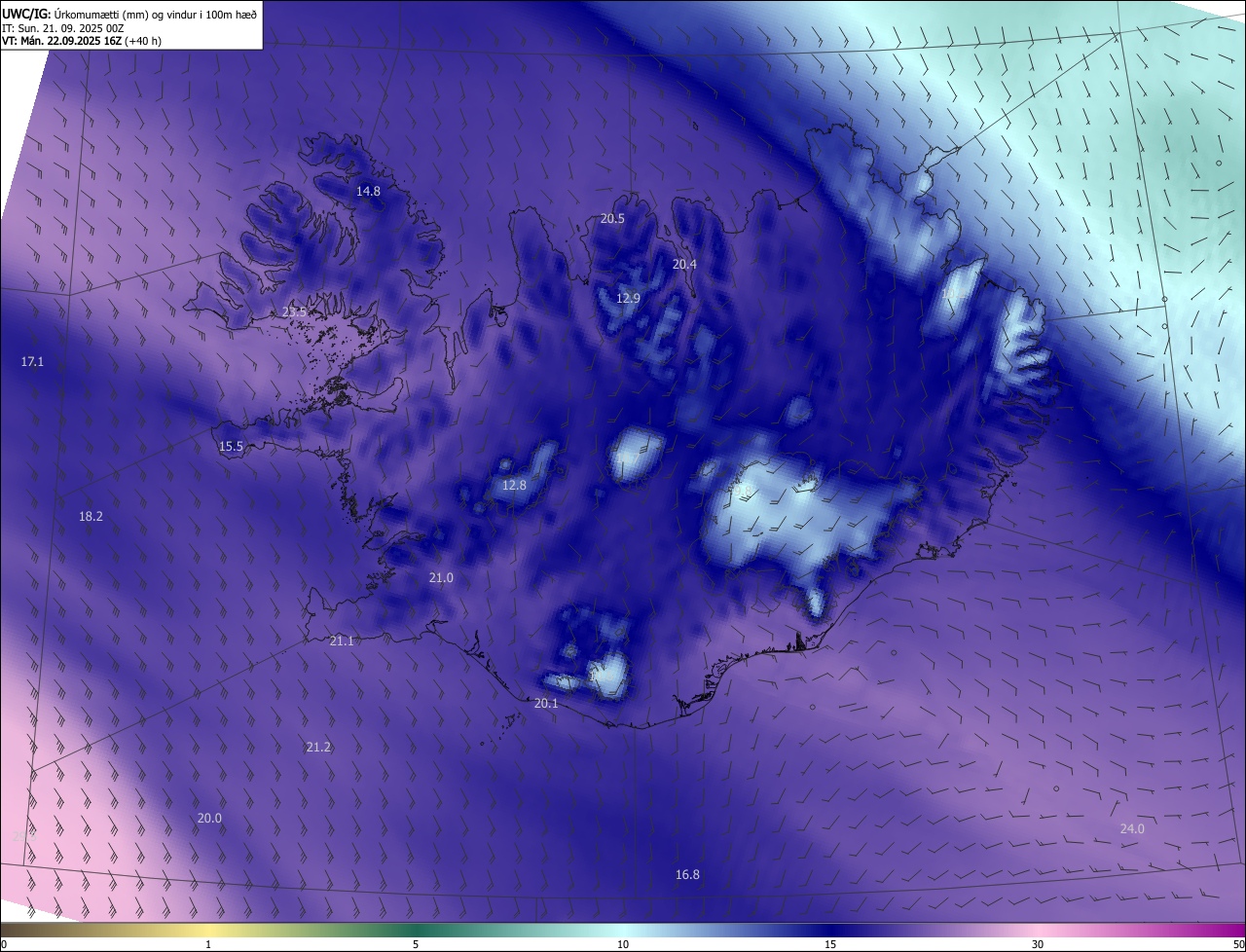Viewport: 1246px width, 952px height.
Task: Click the 50 label on the color scale
Action: click(x=1237, y=944)
